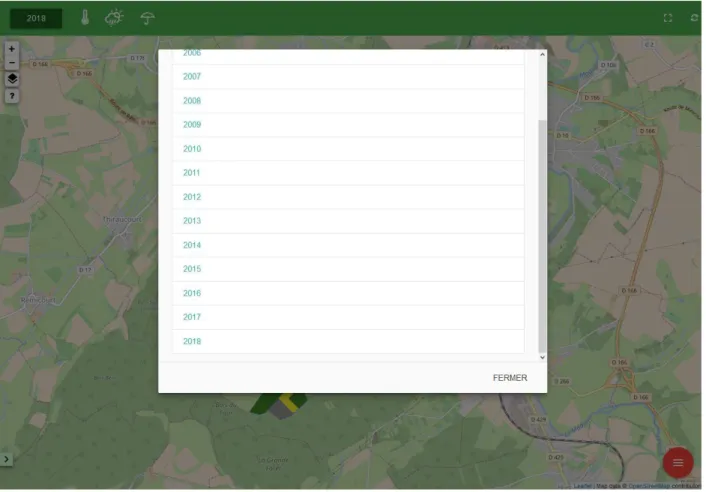Image resolution: width=706 pixels, height=492 pixels.
Task: Select year 2010 from the list
Action: 348,149
